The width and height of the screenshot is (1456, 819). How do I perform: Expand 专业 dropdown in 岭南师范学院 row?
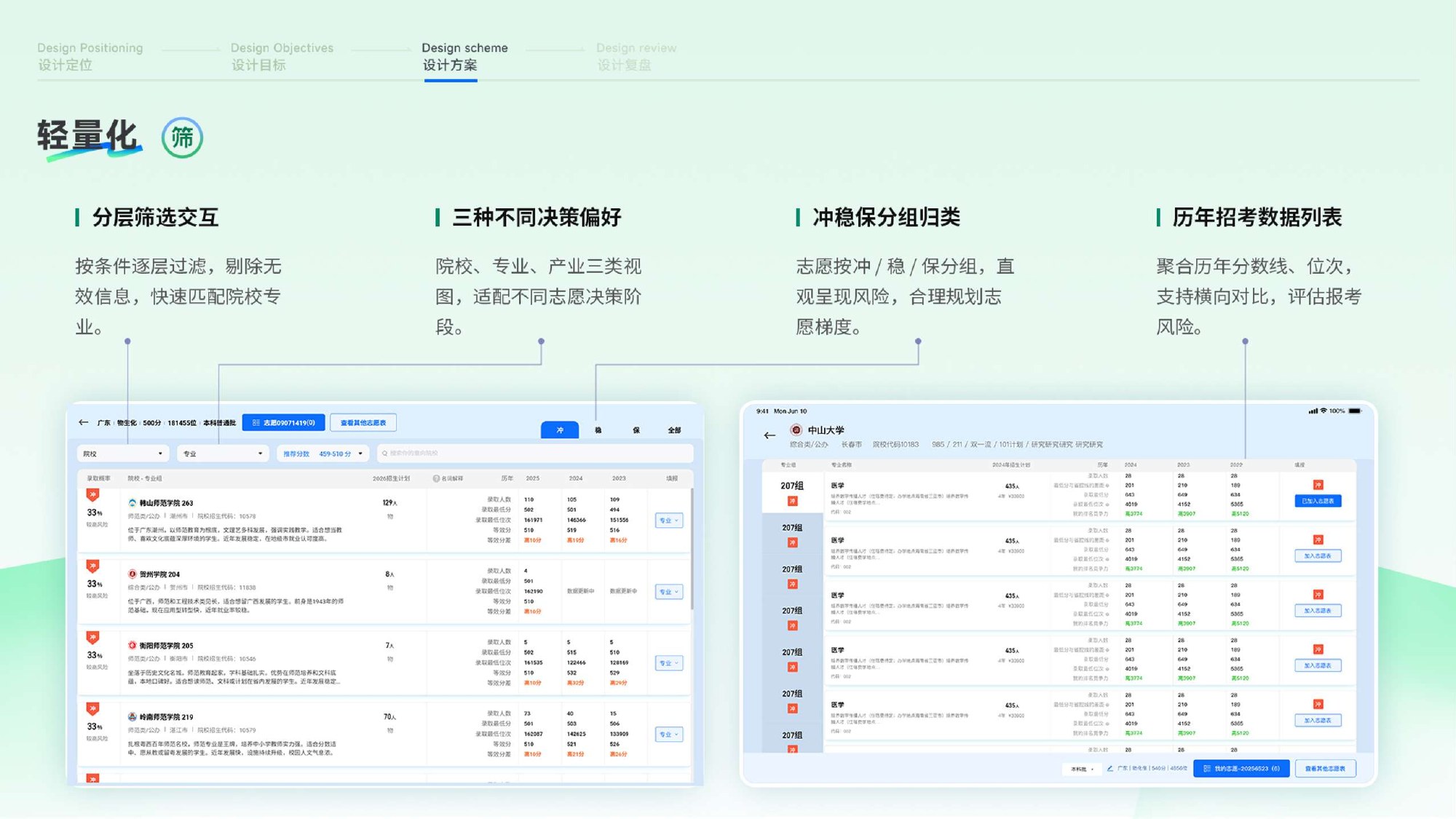[x=668, y=735]
